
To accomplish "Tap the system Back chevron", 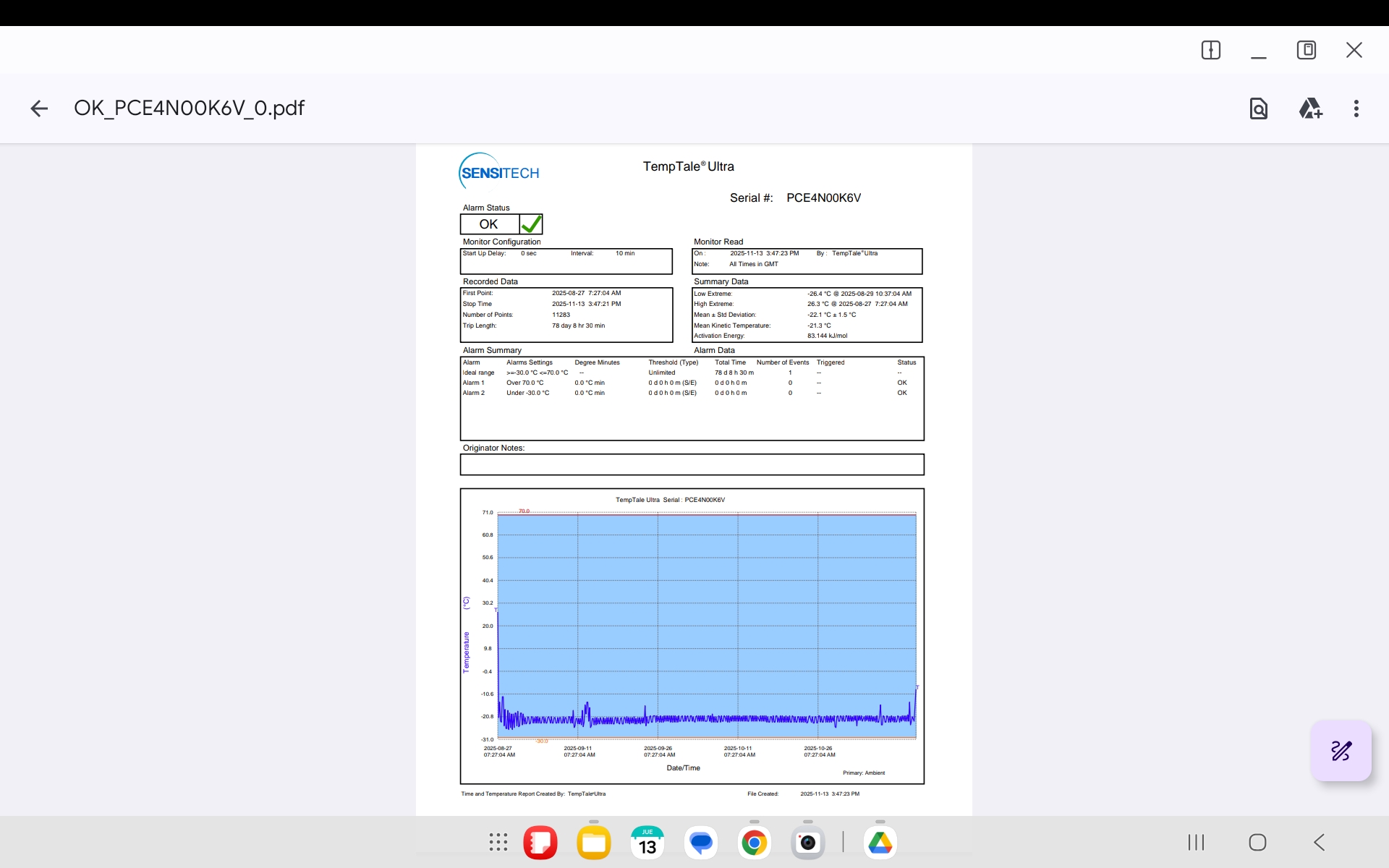I will pos(1319,842).
